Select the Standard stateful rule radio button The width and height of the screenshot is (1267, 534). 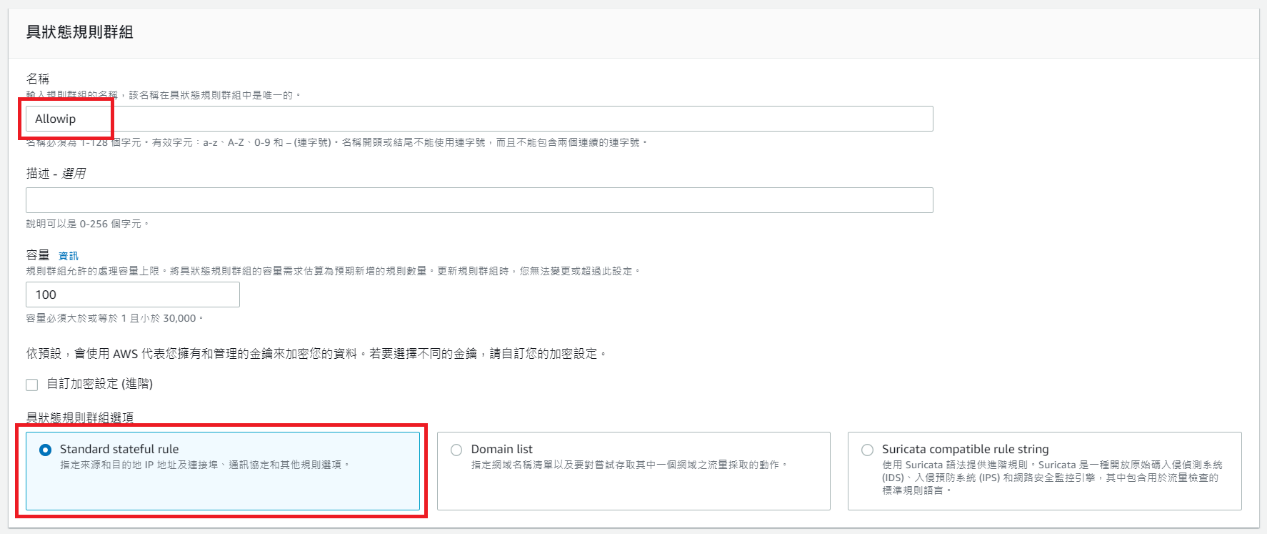[45, 450]
